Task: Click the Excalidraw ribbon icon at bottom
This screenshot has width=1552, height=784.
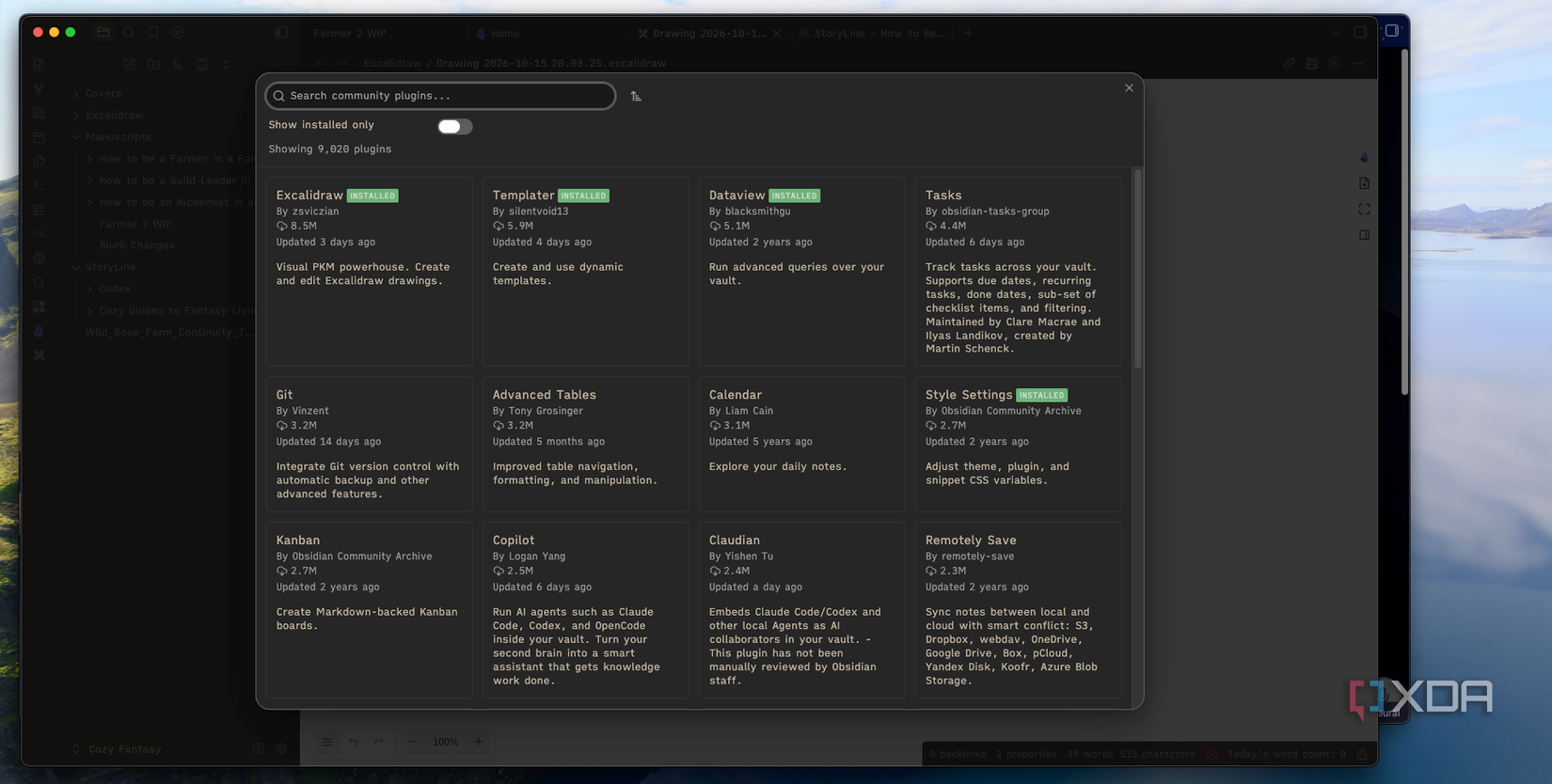Action: point(39,355)
